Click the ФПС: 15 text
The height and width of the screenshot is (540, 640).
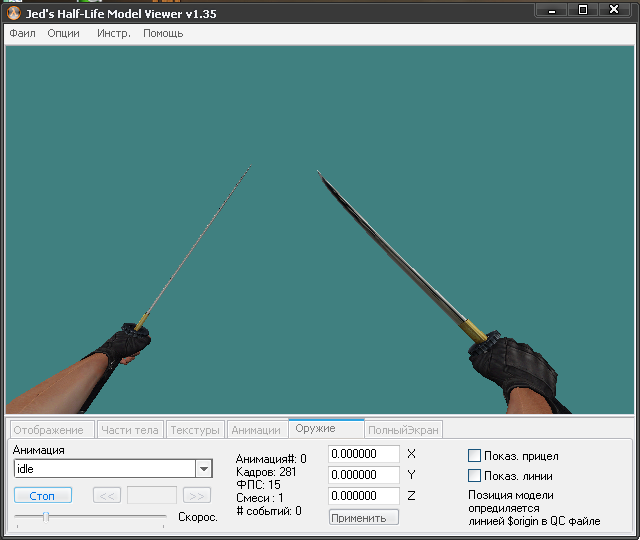[258, 485]
